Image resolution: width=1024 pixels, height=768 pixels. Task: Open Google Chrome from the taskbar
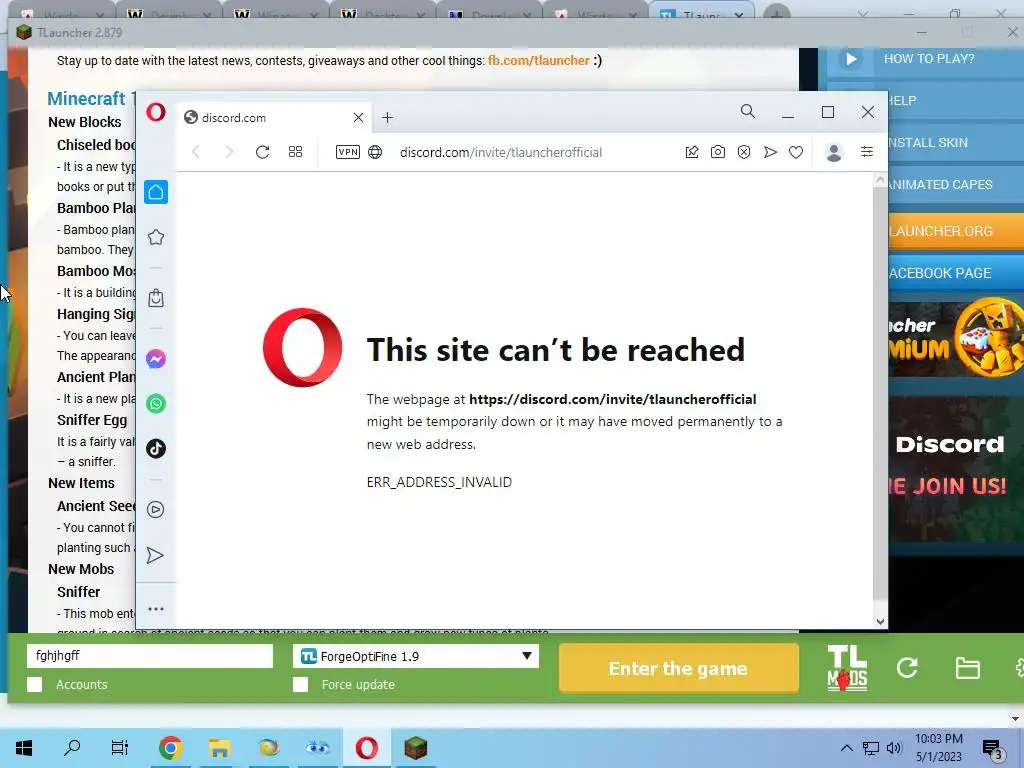(170, 747)
